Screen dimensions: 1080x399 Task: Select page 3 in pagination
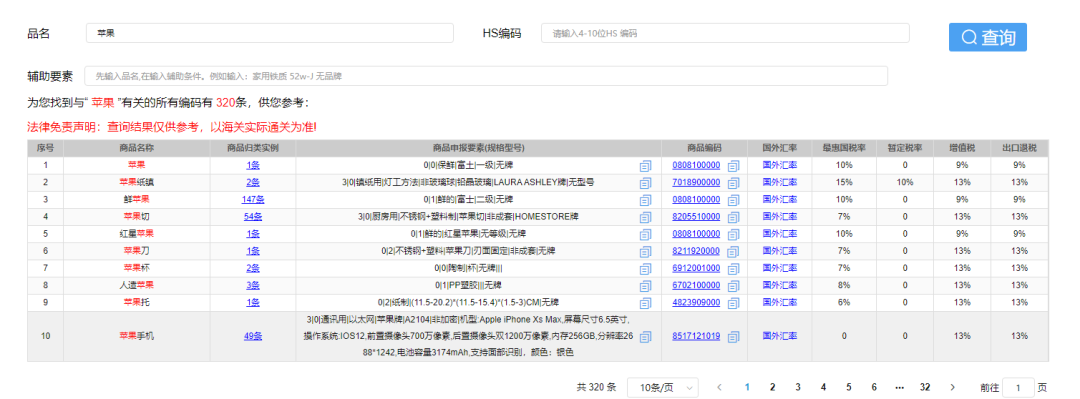(x=798, y=387)
